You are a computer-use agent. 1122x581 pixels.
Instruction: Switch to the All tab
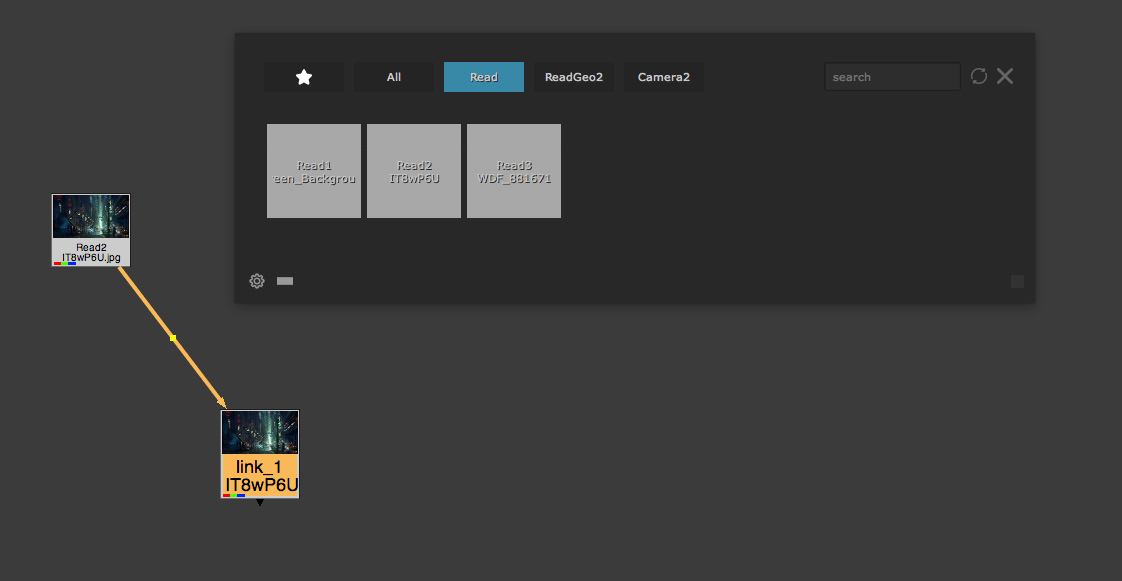tap(394, 77)
